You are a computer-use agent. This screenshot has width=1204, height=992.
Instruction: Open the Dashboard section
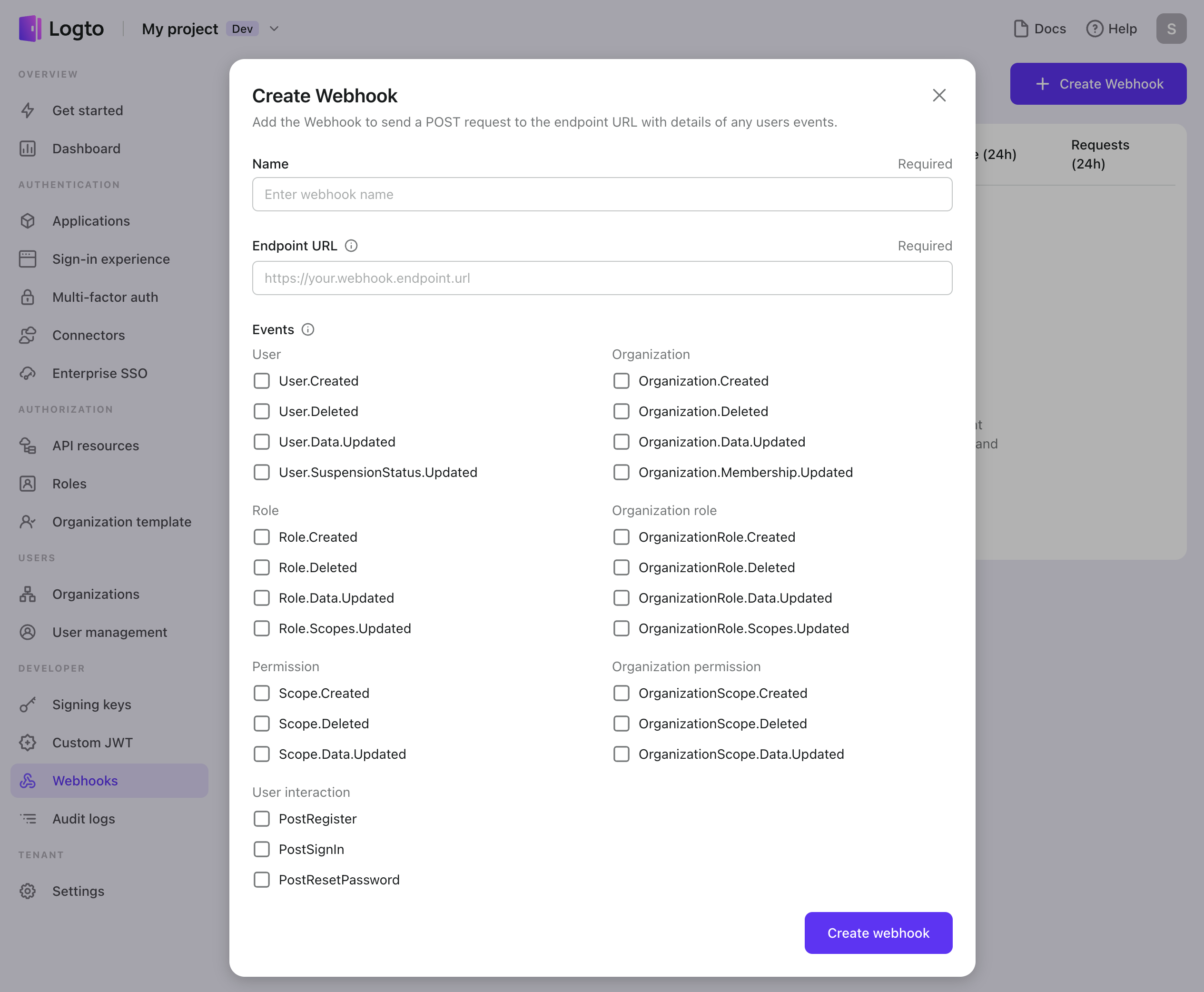86,147
